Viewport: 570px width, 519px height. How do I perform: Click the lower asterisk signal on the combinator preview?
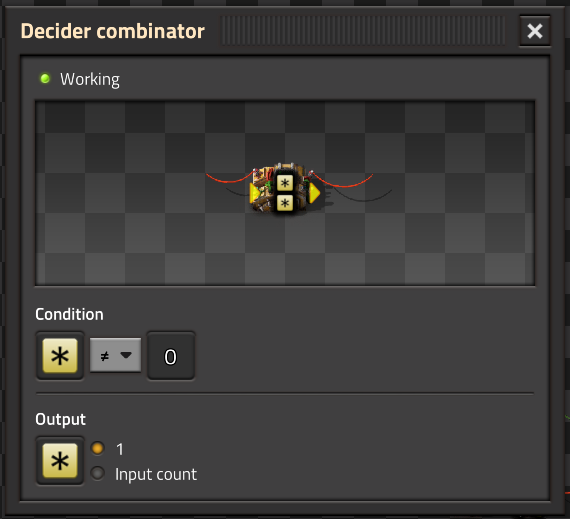coord(285,203)
